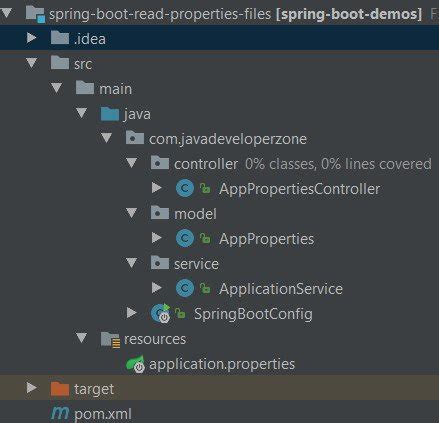Select the main folder name

(x=116, y=89)
